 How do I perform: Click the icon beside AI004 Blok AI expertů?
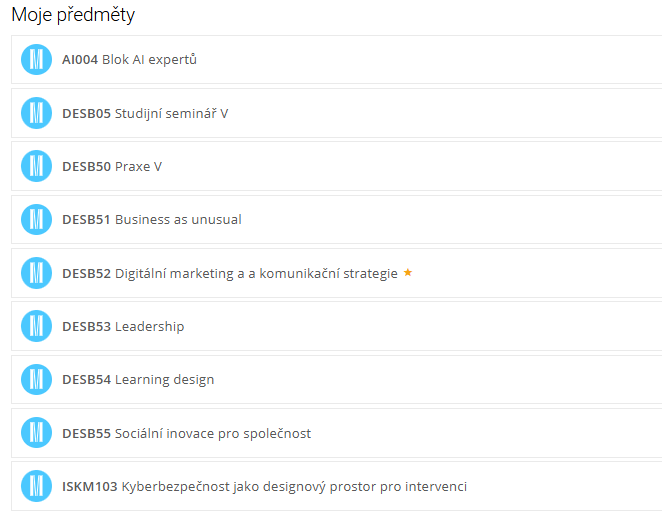tap(36, 60)
